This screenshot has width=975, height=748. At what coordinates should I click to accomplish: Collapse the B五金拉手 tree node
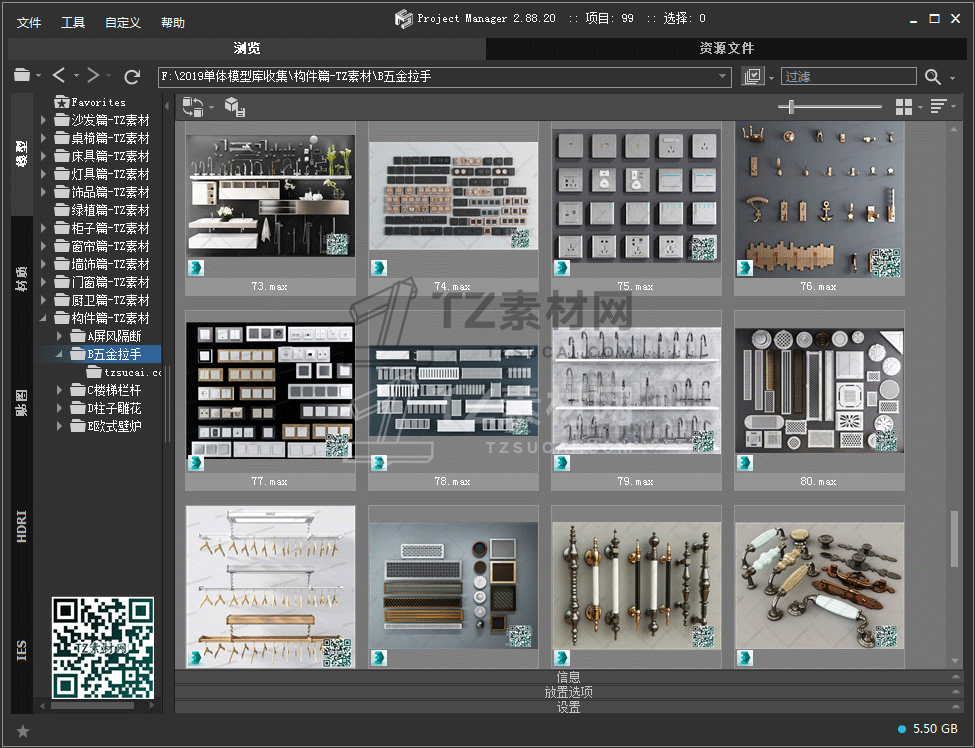click(60, 354)
